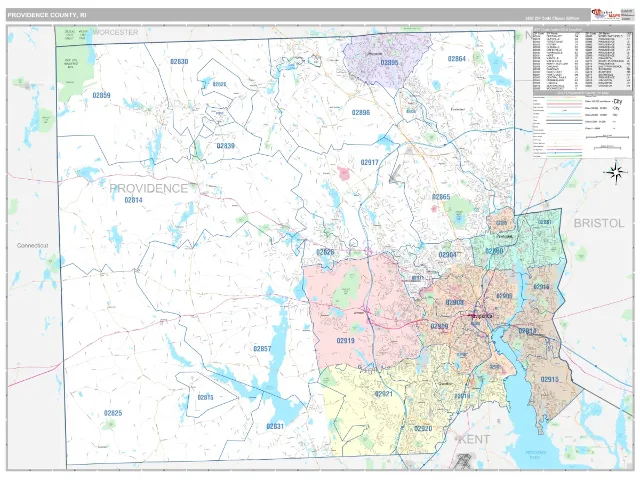This screenshot has width=640, height=480.
Task: Select ZIP code label 02839
Action: [225, 146]
